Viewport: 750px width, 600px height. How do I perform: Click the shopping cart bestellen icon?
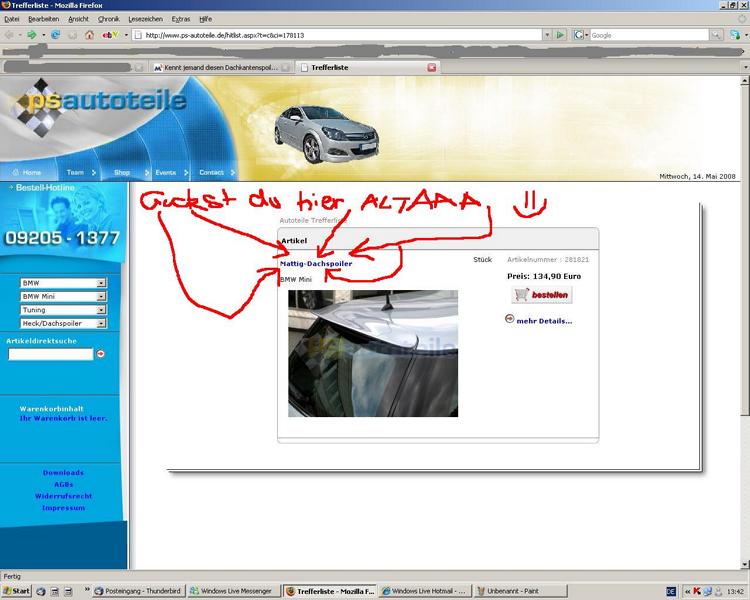540,295
